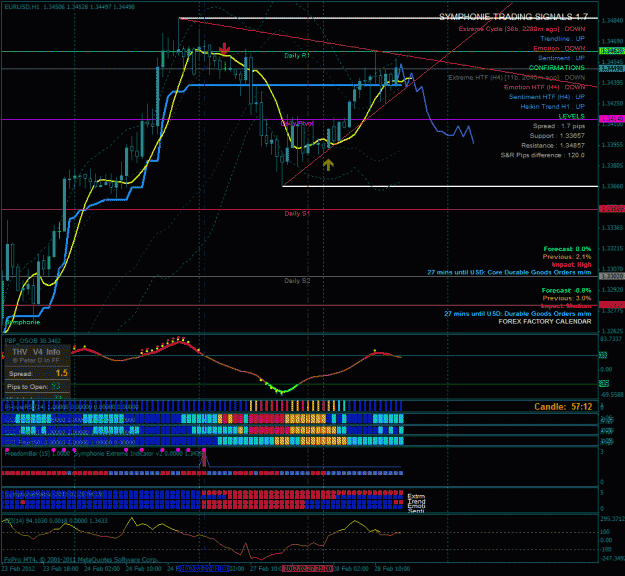The width and height of the screenshot is (625, 576).
Task: Click the olive up arrow signal marker
Action: click(328, 164)
